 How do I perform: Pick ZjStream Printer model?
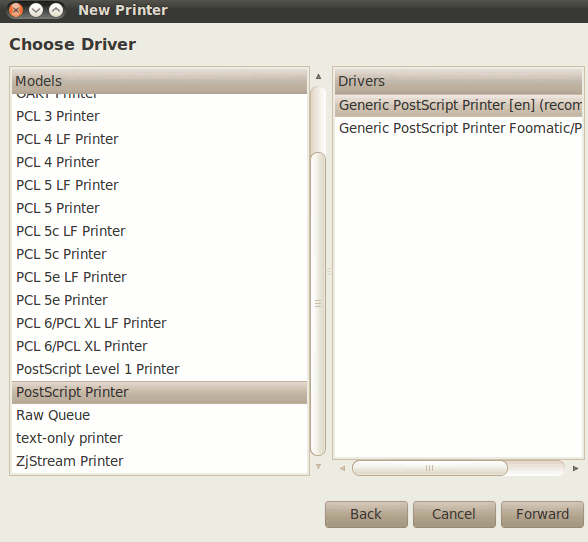pos(159,461)
